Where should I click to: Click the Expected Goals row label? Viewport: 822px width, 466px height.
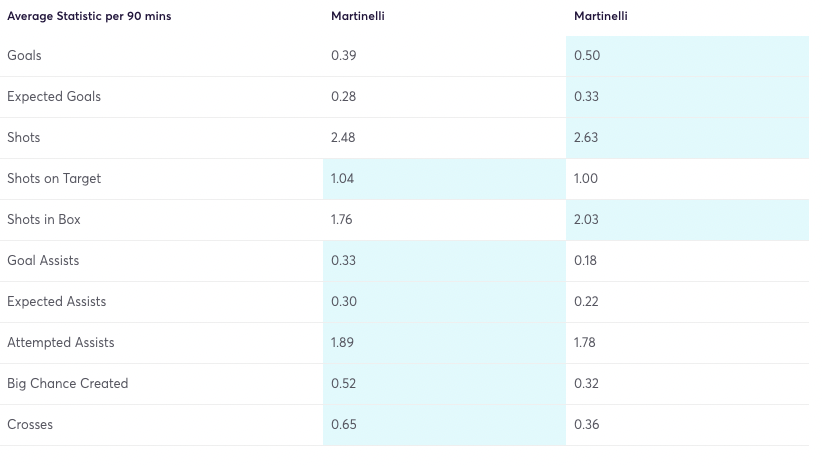(54, 97)
